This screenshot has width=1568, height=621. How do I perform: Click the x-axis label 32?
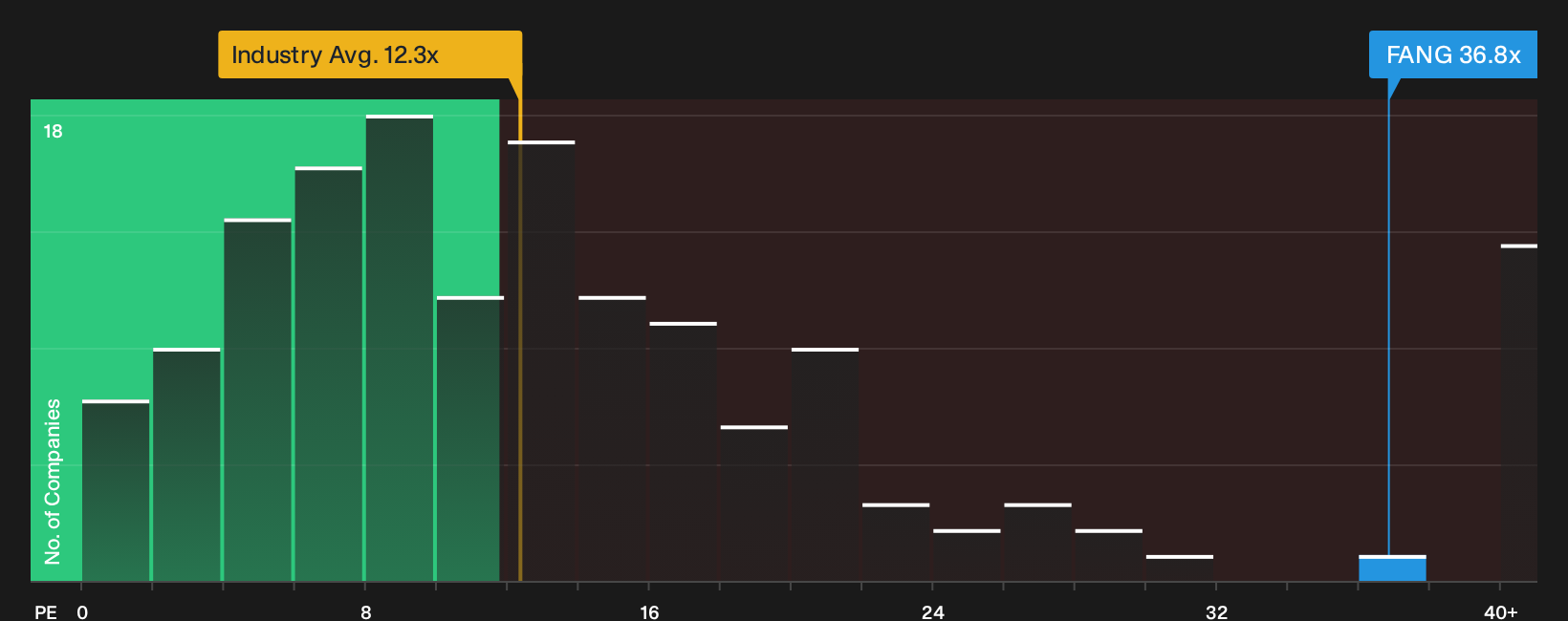coord(1216,611)
